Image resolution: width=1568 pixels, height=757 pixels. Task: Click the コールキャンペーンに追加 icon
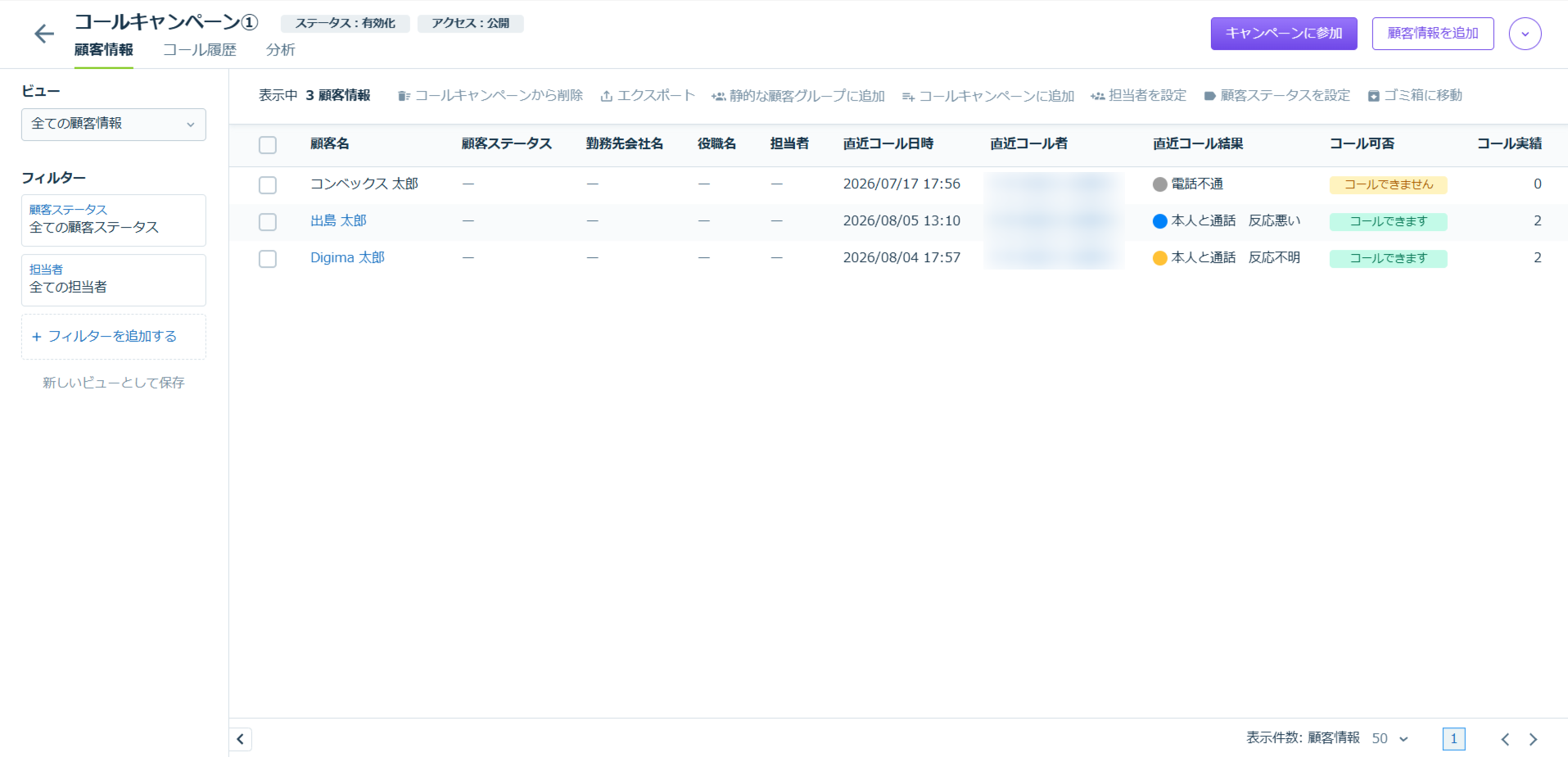[908, 96]
